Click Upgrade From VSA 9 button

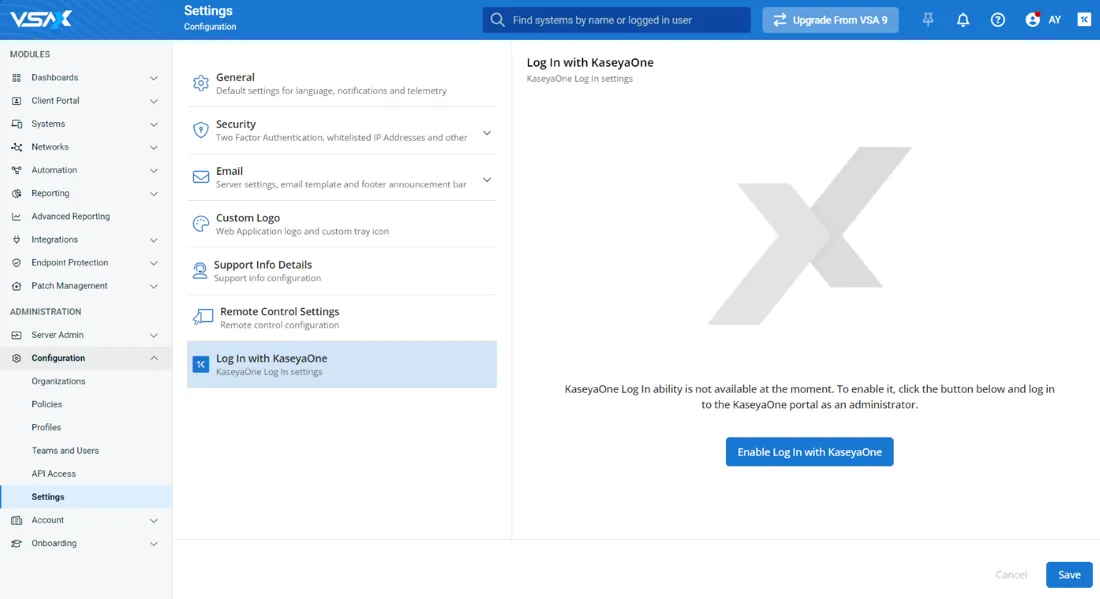830,20
